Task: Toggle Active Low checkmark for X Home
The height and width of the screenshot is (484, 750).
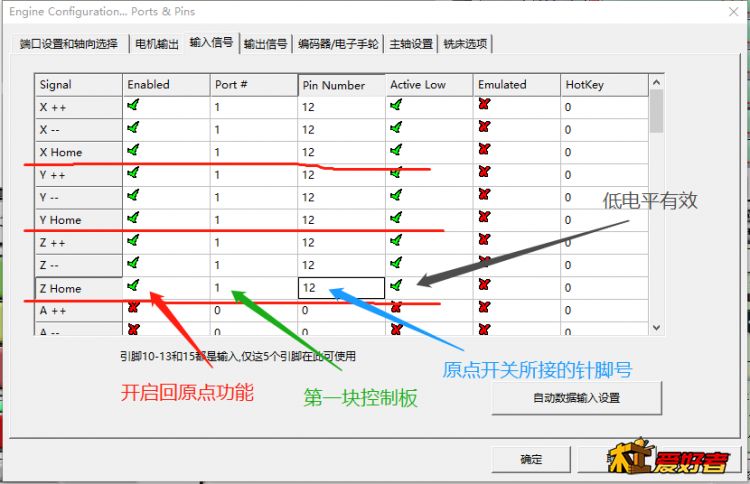Action: (x=396, y=150)
